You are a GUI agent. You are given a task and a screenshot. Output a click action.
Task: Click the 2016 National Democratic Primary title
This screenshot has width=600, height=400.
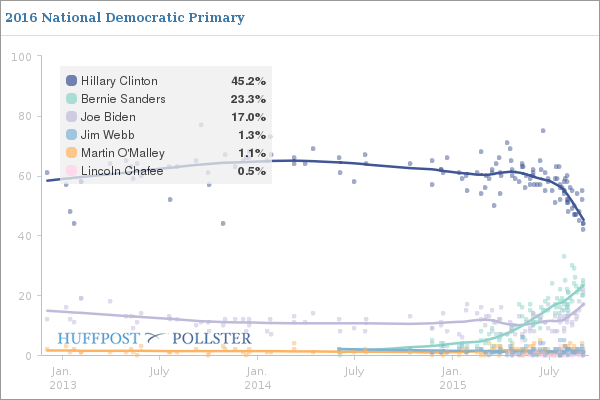tap(122, 18)
